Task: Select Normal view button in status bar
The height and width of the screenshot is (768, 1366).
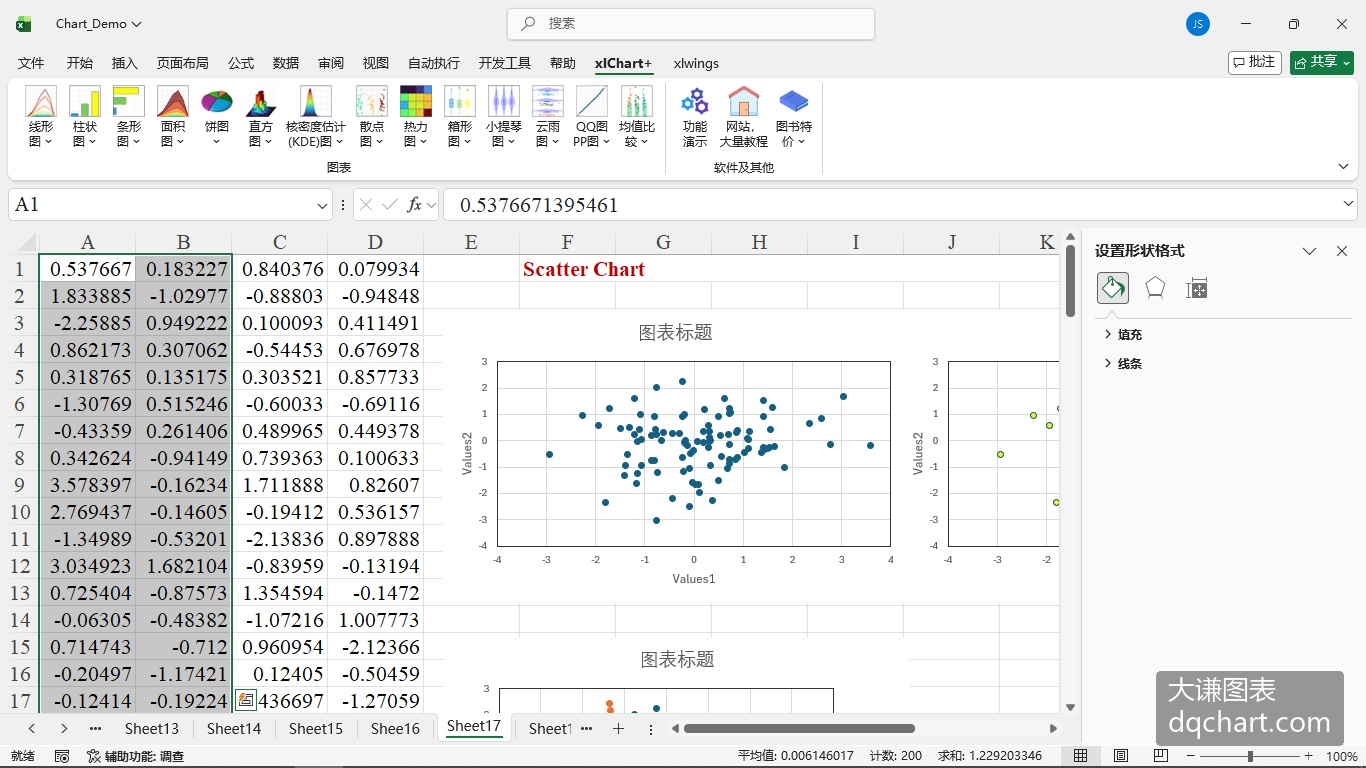Action: [1080, 756]
